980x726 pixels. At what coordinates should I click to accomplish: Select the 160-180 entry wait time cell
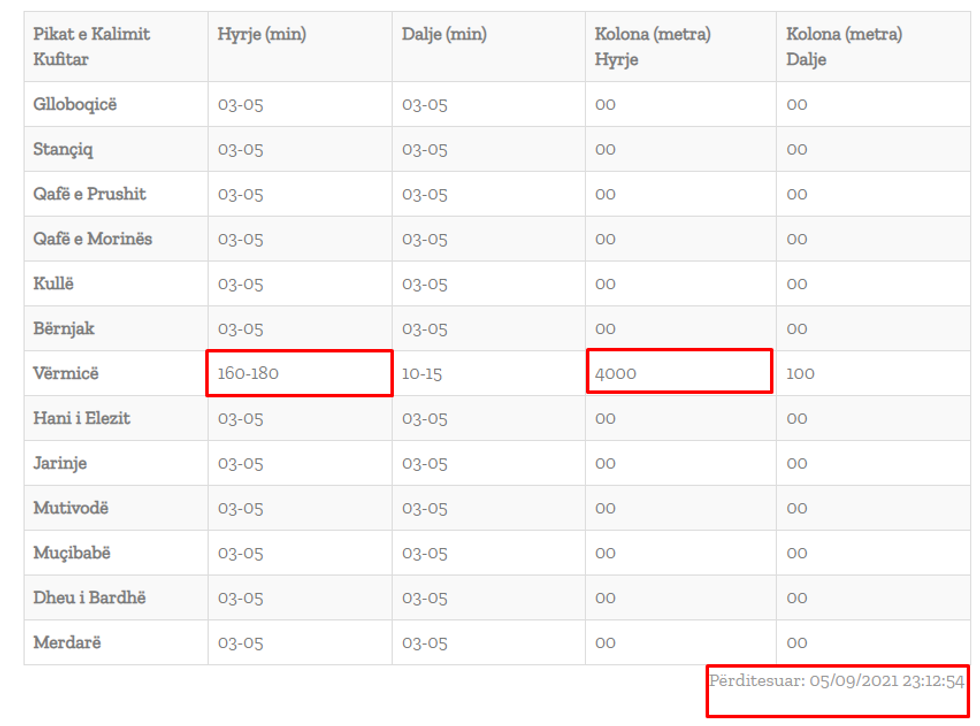click(248, 373)
